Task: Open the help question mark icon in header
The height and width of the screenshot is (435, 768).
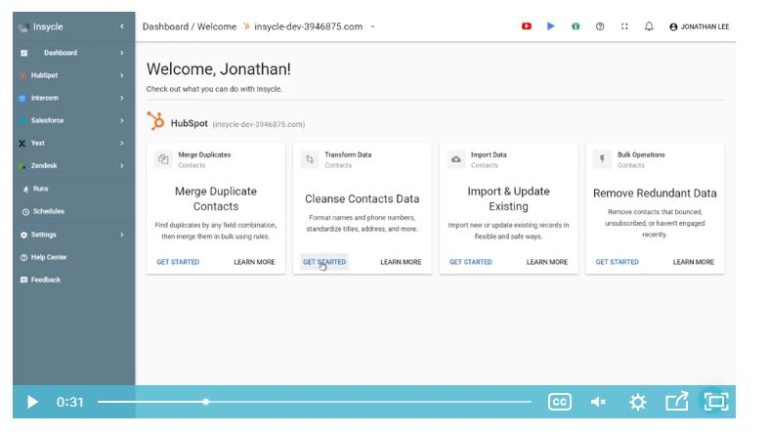Action: (x=599, y=27)
